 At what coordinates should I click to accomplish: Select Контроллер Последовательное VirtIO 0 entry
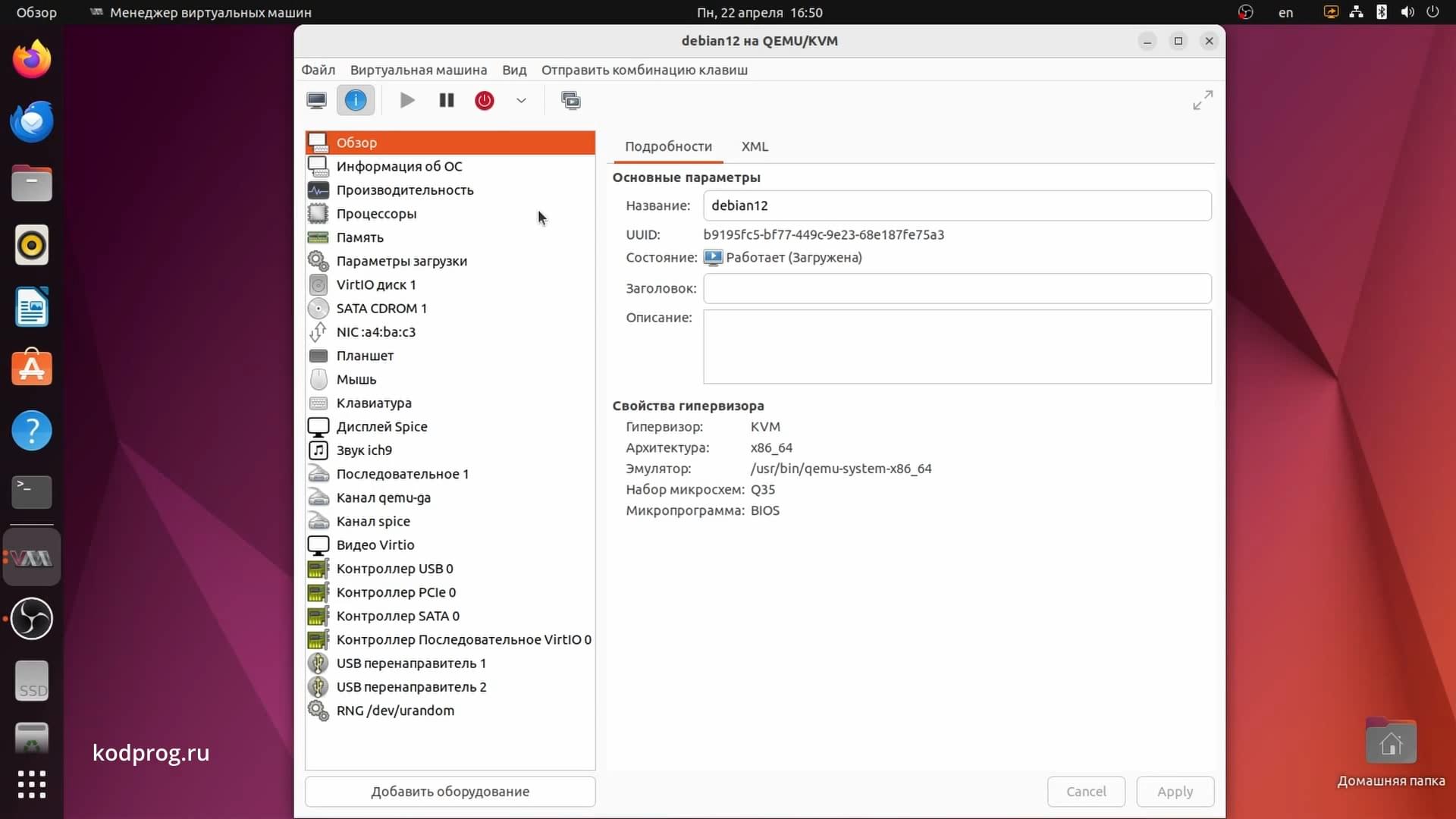(450, 639)
